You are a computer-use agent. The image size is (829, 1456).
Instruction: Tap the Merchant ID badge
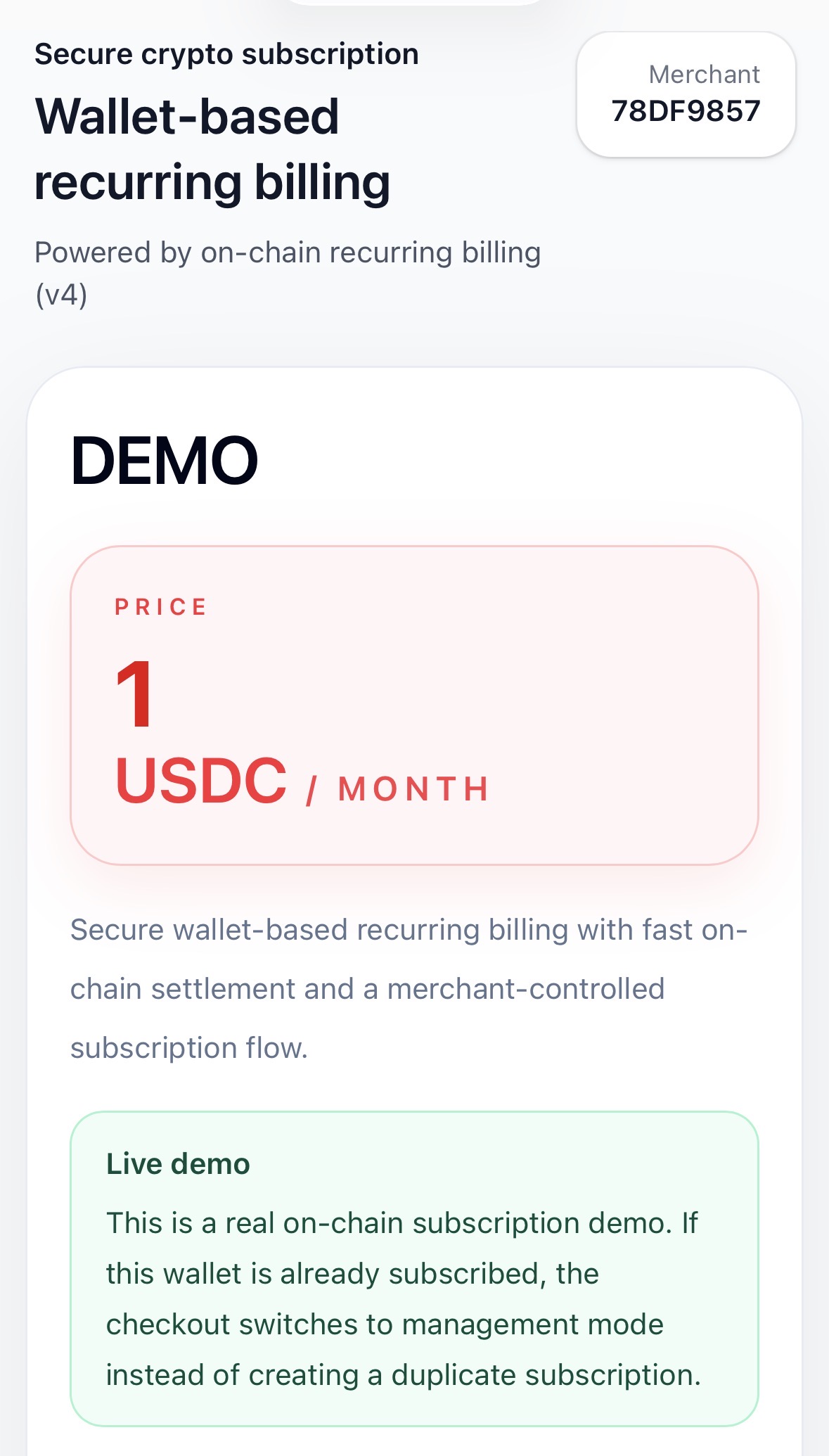[x=686, y=94]
